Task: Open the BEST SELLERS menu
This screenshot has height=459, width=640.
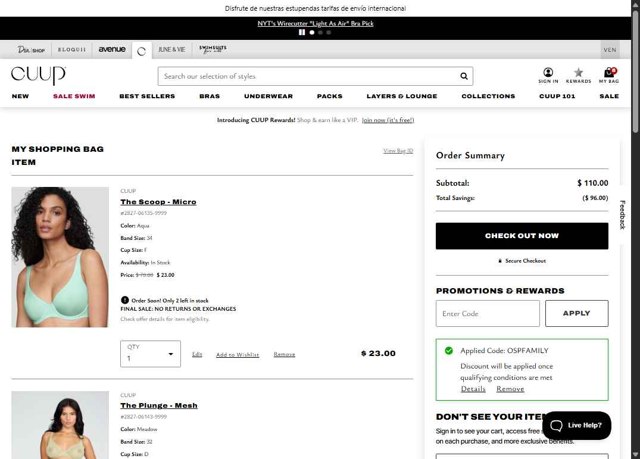Action: pyautogui.click(x=147, y=96)
